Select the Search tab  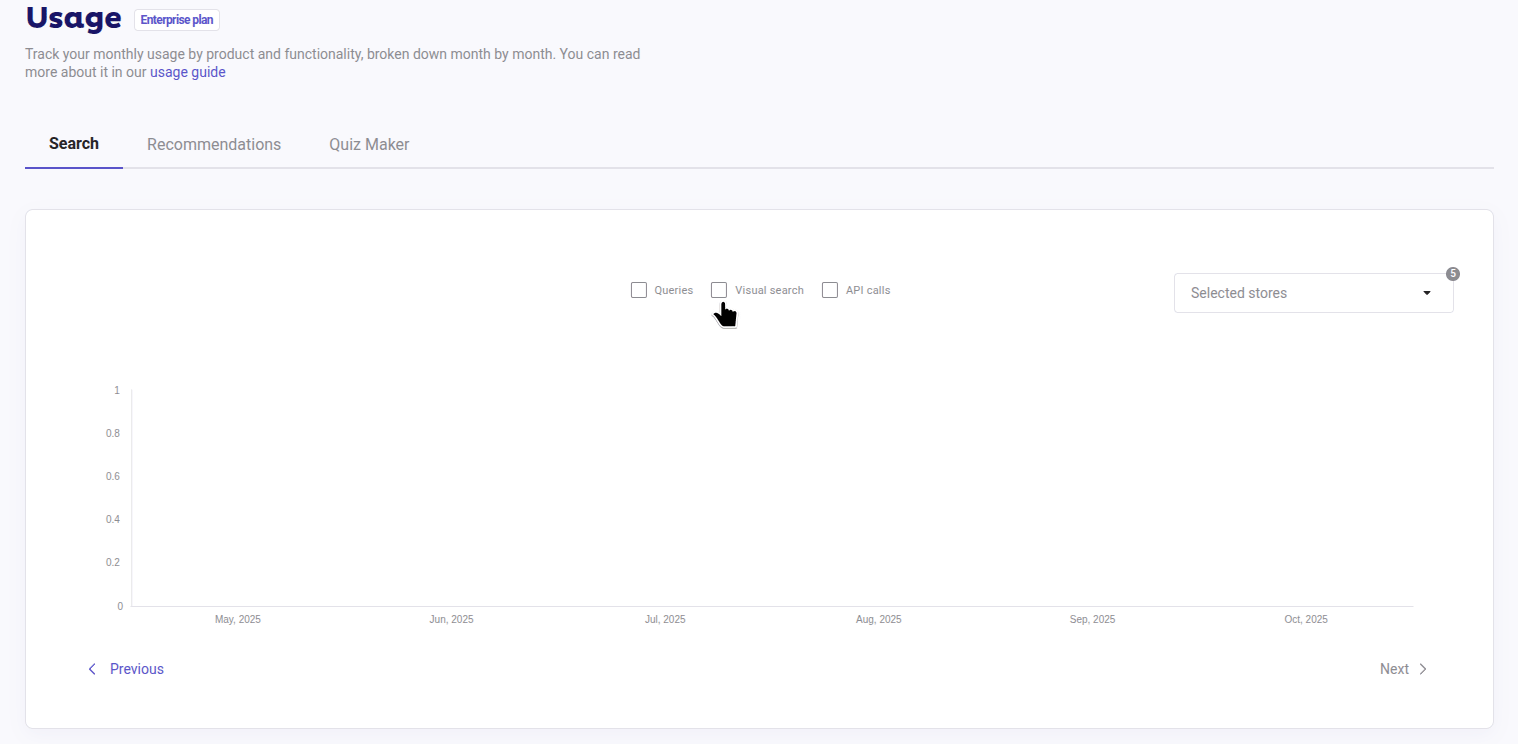(73, 143)
